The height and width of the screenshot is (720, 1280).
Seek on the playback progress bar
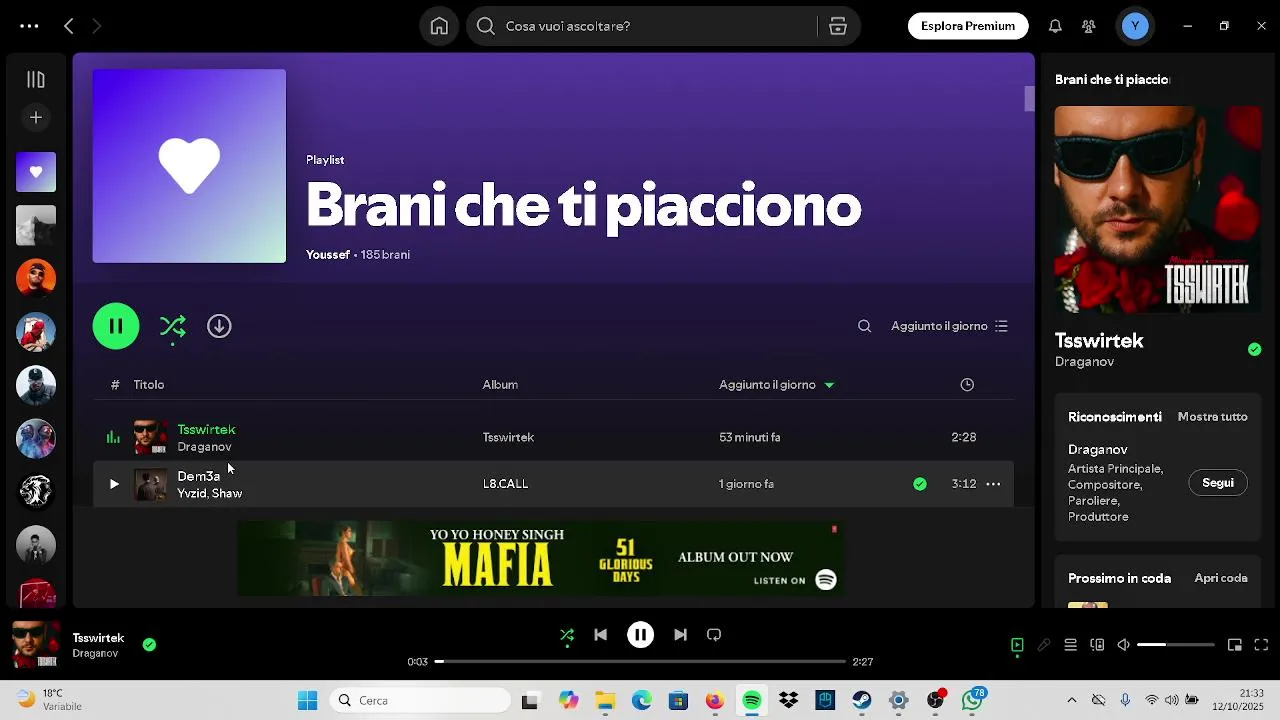[640, 662]
